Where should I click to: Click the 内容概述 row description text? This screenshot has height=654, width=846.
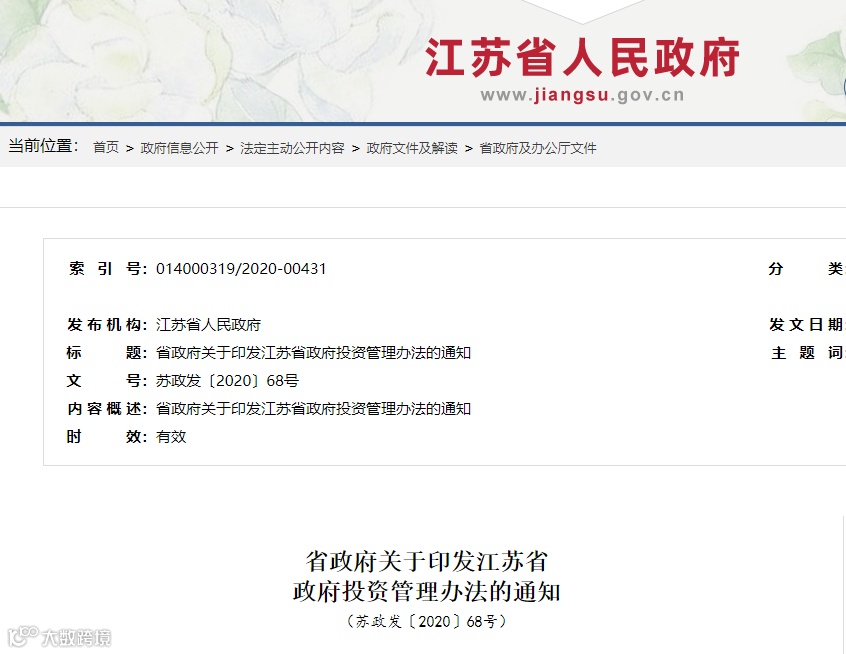[313, 409]
